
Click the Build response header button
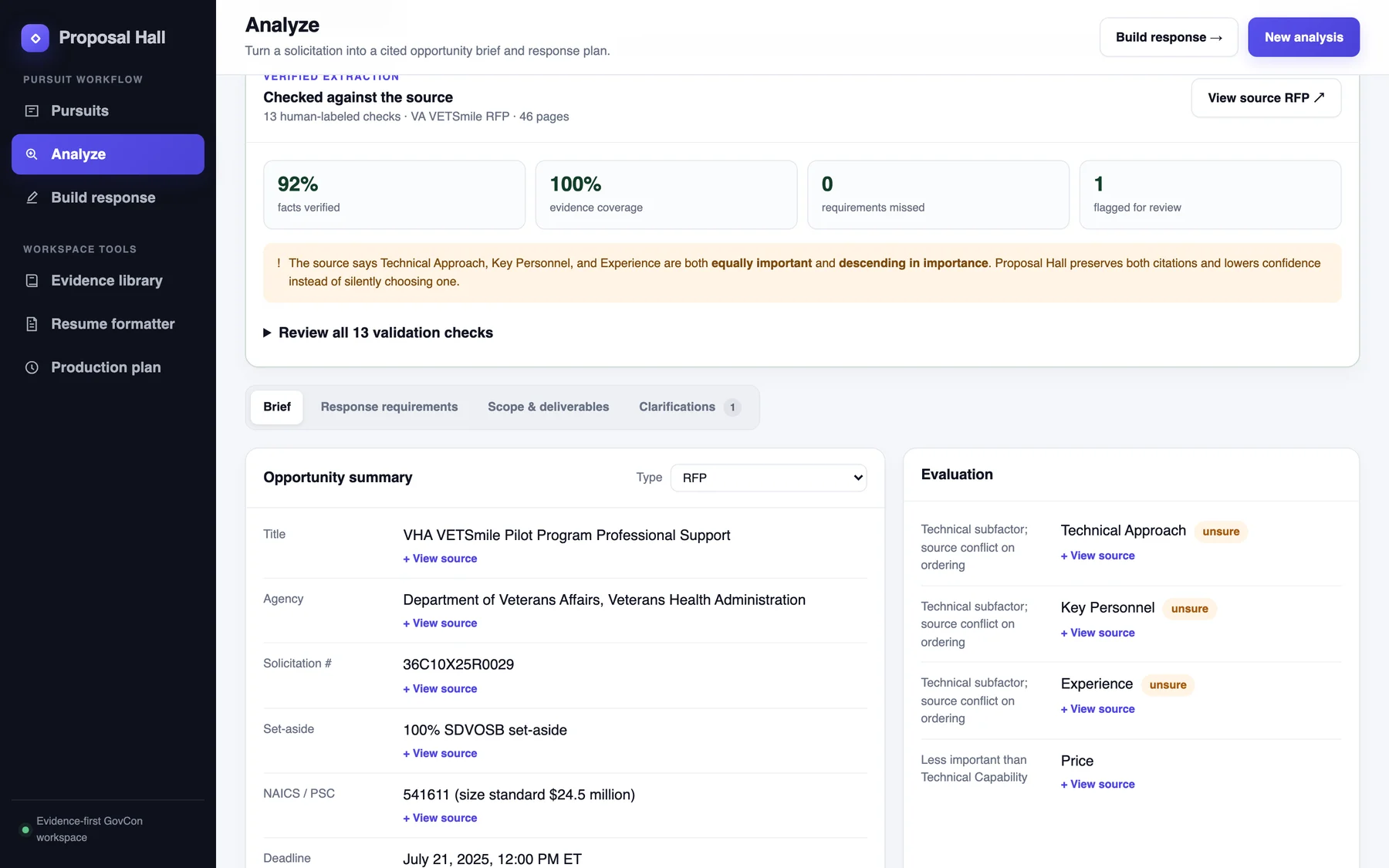coord(1168,37)
